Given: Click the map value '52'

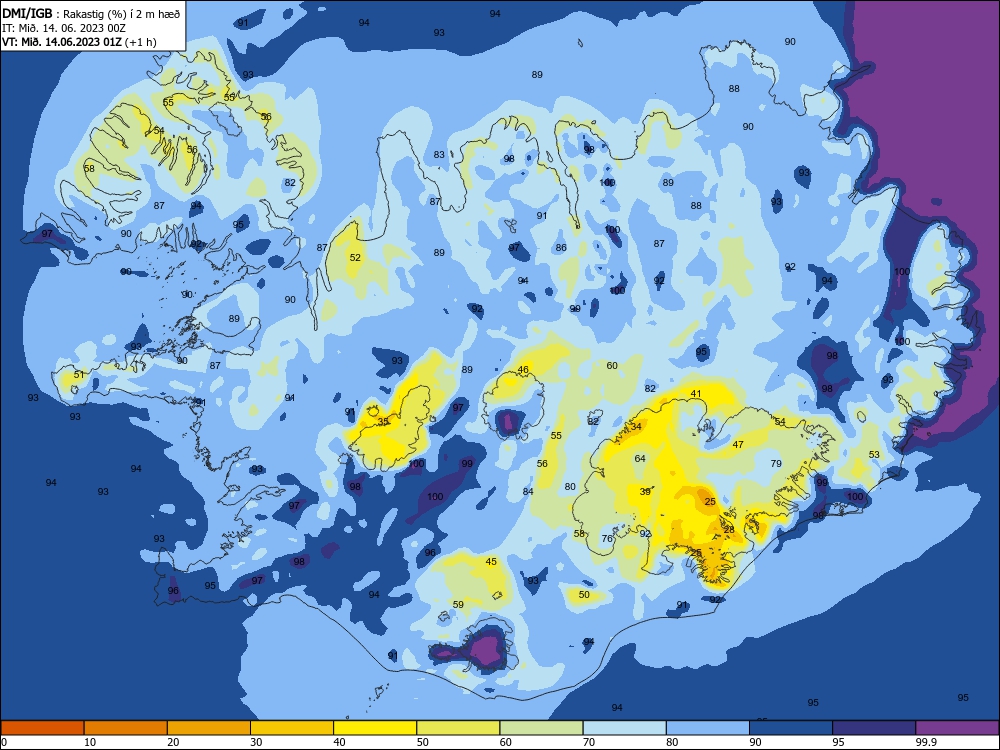Looking at the screenshot, I should click(355, 258).
